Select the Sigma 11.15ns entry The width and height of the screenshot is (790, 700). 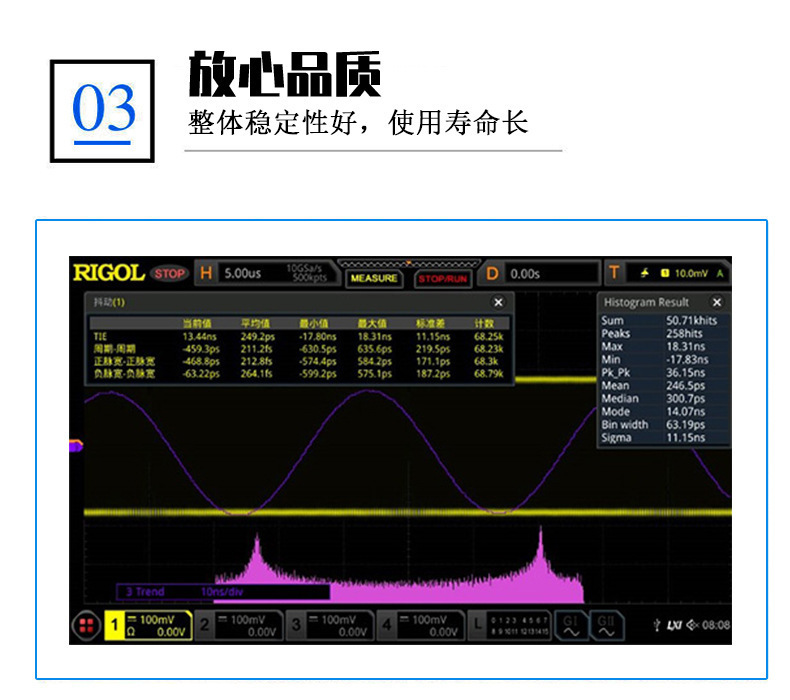(x=664, y=438)
